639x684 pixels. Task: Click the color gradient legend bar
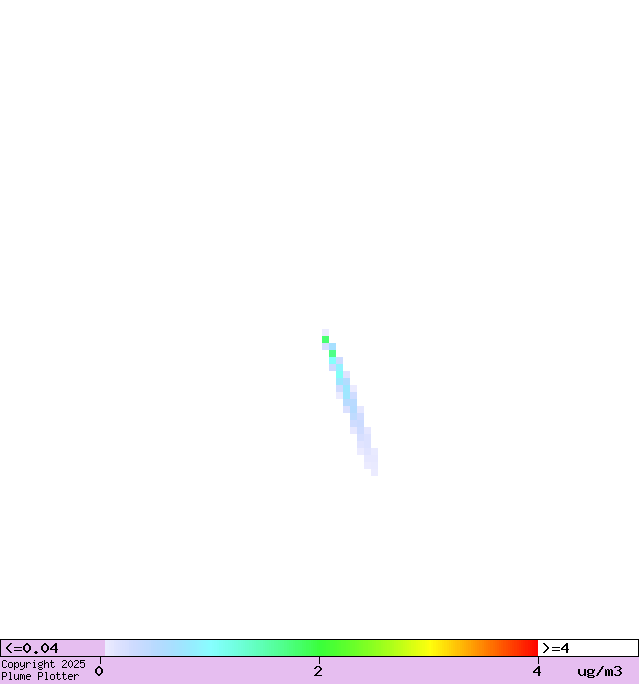pyautogui.click(x=321, y=648)
